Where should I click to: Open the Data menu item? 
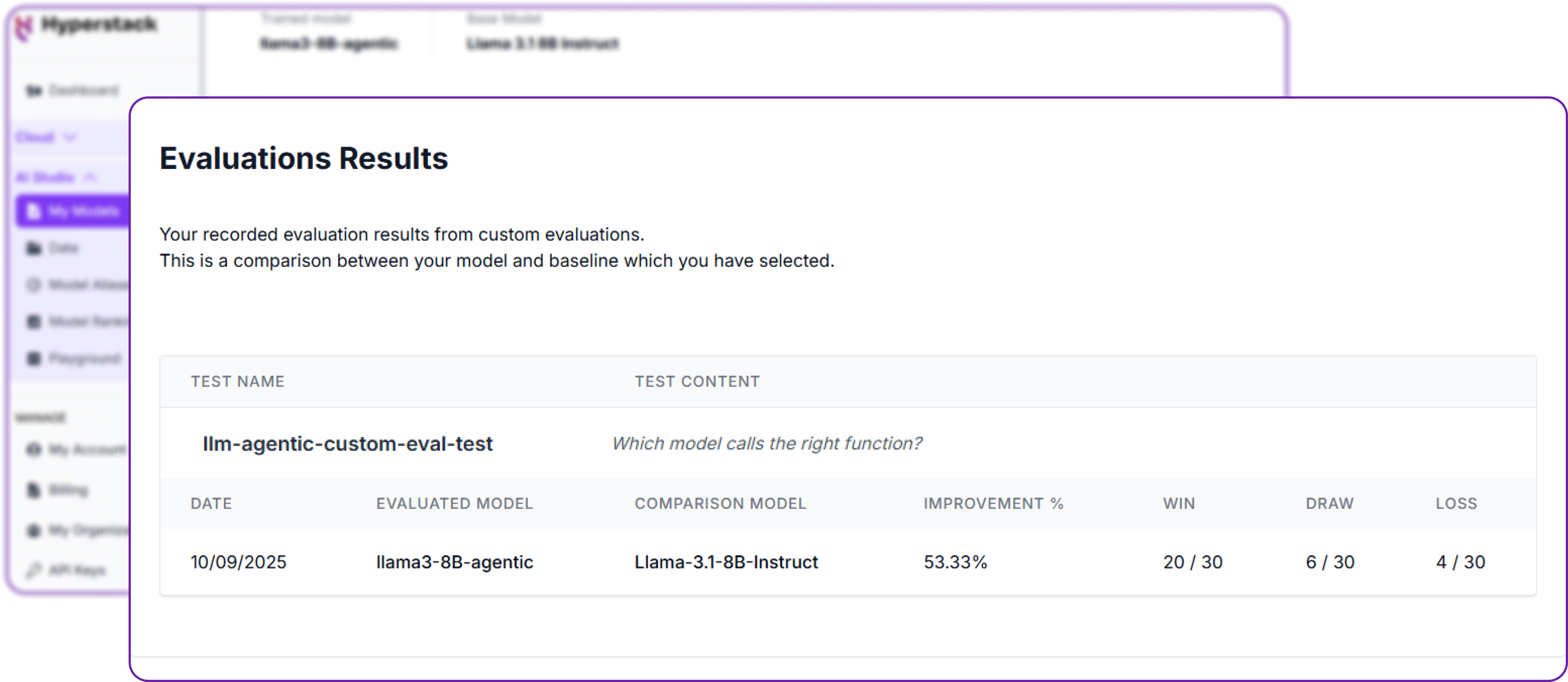(x=63, y=248)
